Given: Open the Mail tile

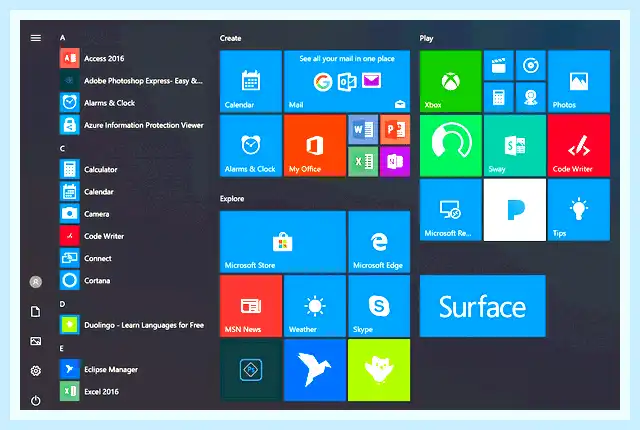Looking at the screenshot, I should (x=347, y=81).
